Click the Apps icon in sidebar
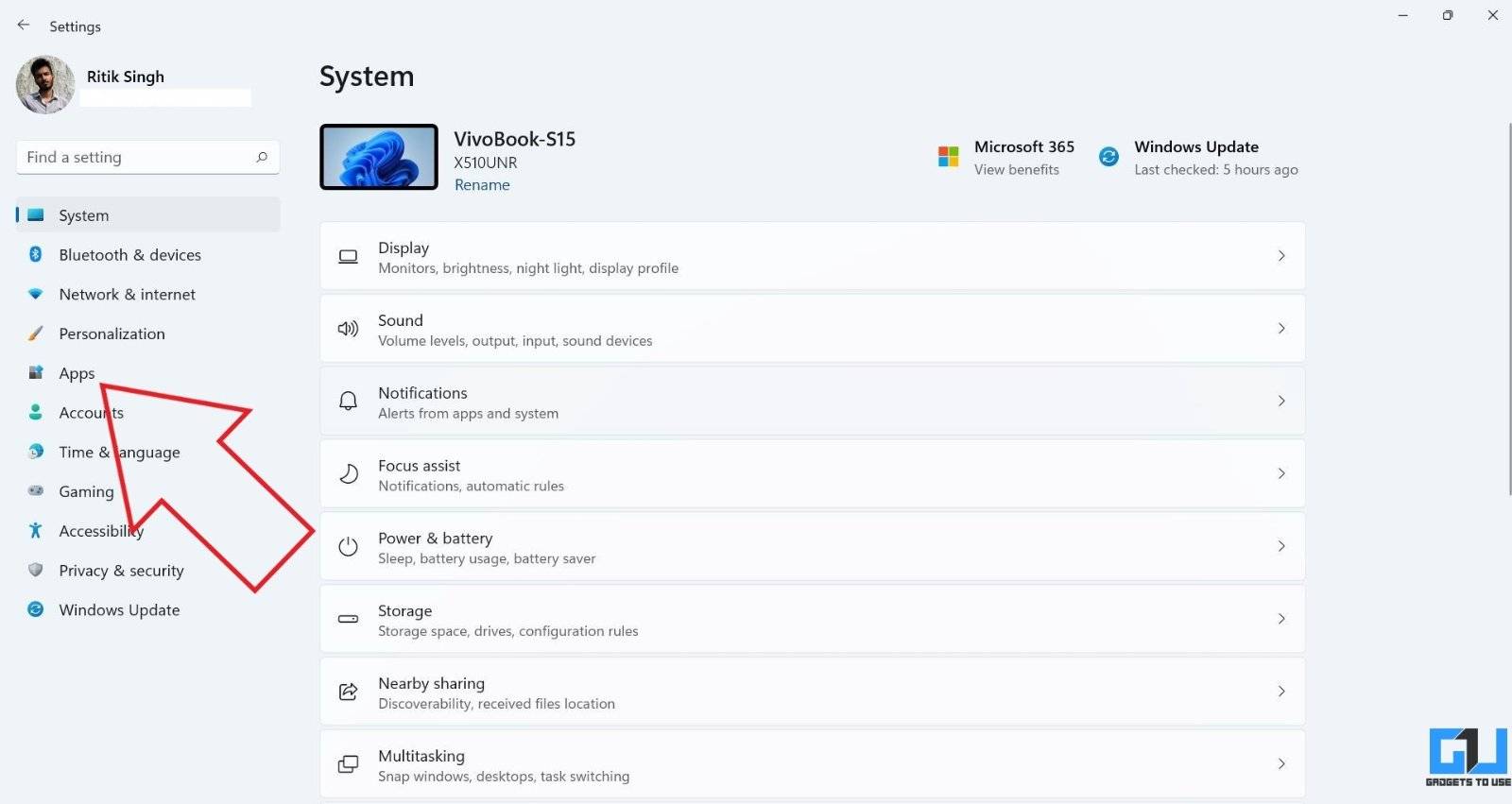The image size is (1512, 804). [x=36, y=372]
